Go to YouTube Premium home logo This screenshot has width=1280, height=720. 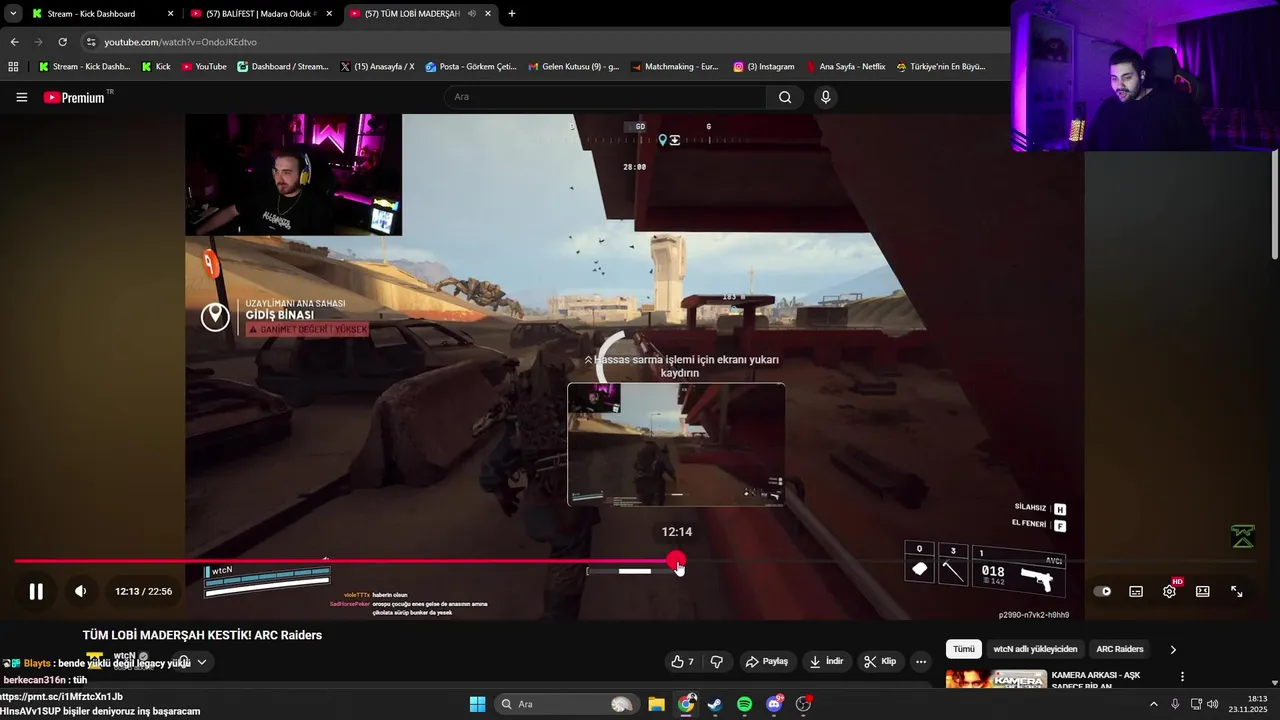click(75, 97)
